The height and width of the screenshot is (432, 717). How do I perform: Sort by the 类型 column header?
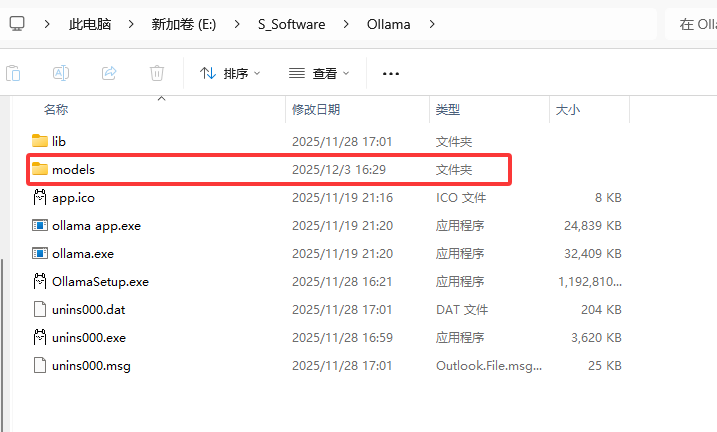[x=448, y=110]
